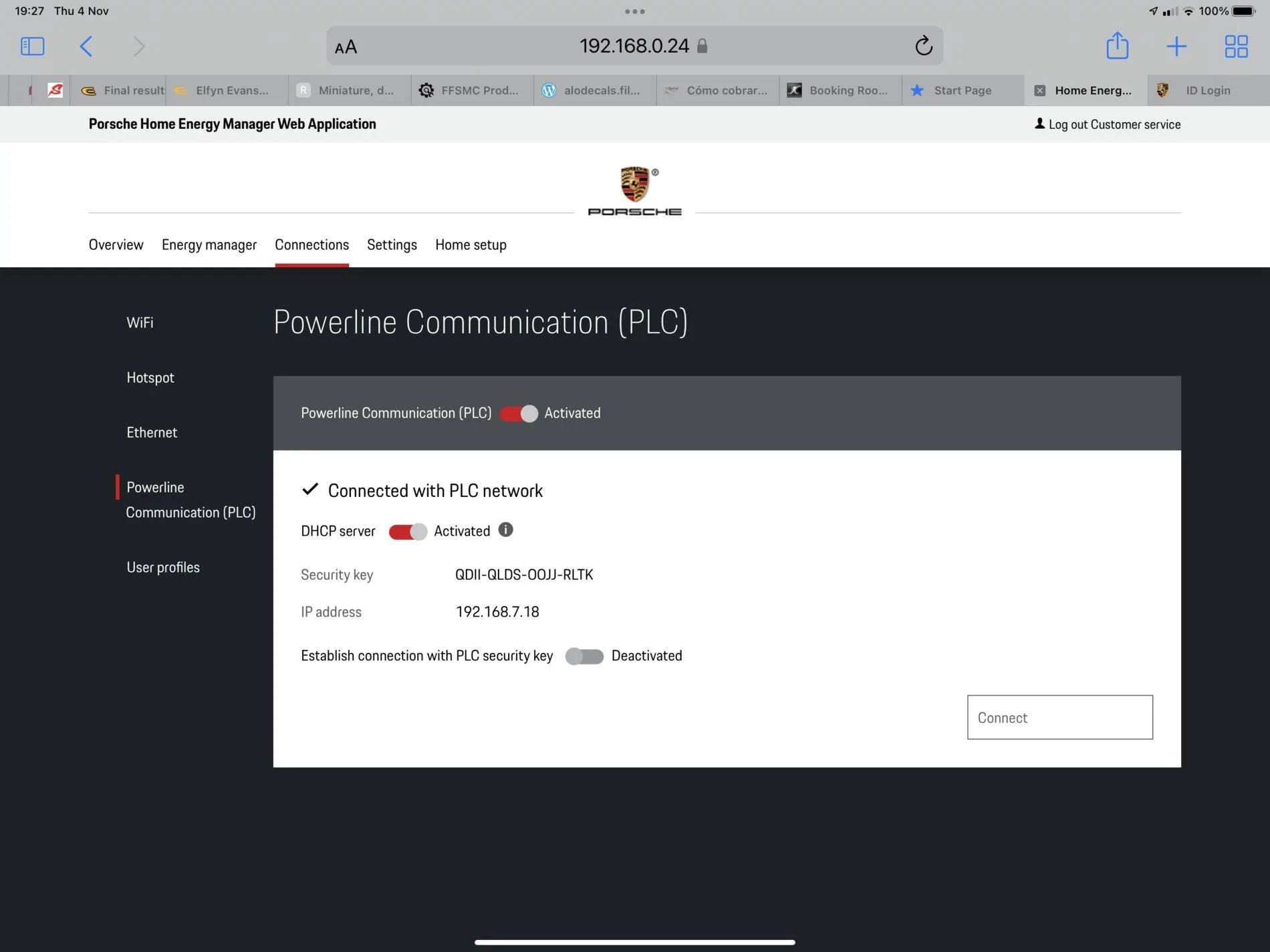This screenshot has height=952, width=1270.
Task: Switch to the Start Page tab
Action: point(963,90)
